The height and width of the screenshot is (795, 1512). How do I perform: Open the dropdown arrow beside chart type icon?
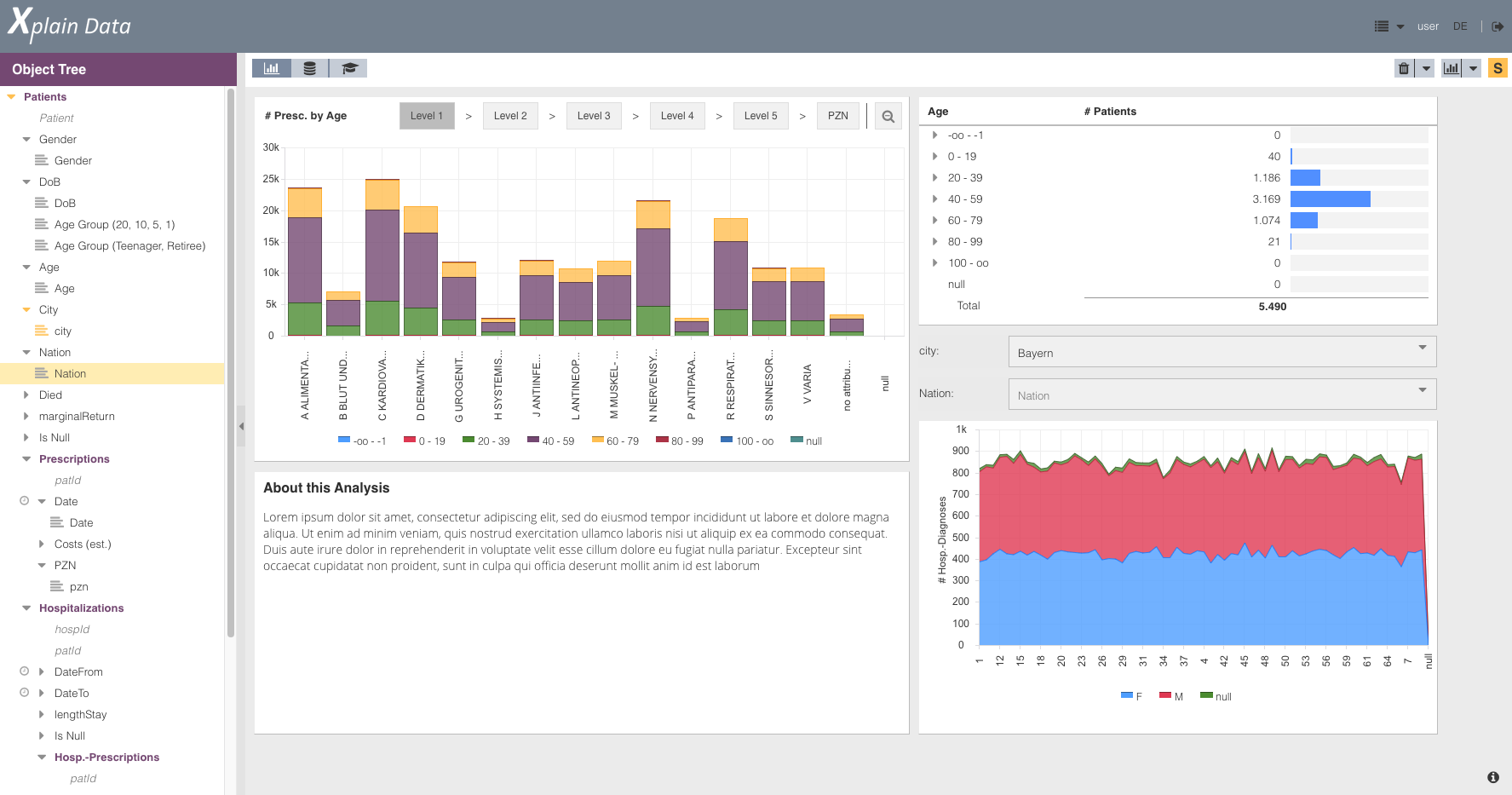click(1473, 68)
